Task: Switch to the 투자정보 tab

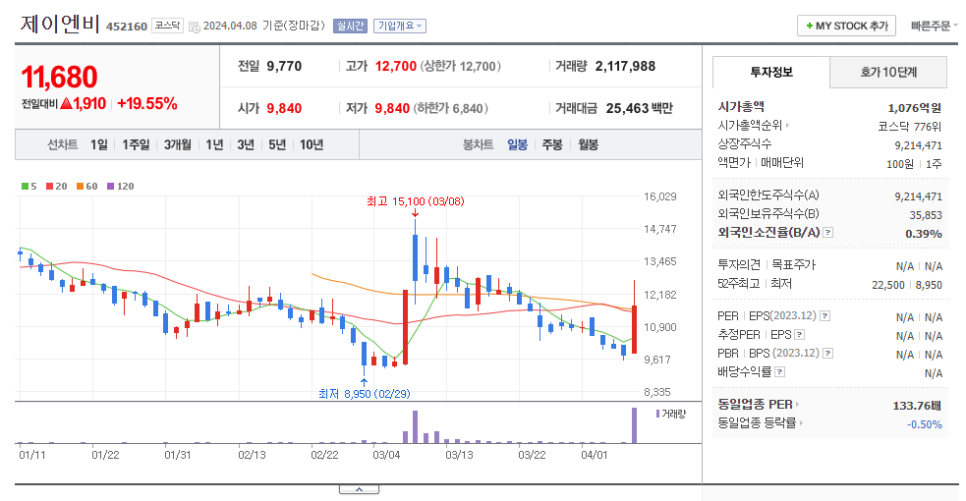Action: (771, 72)
